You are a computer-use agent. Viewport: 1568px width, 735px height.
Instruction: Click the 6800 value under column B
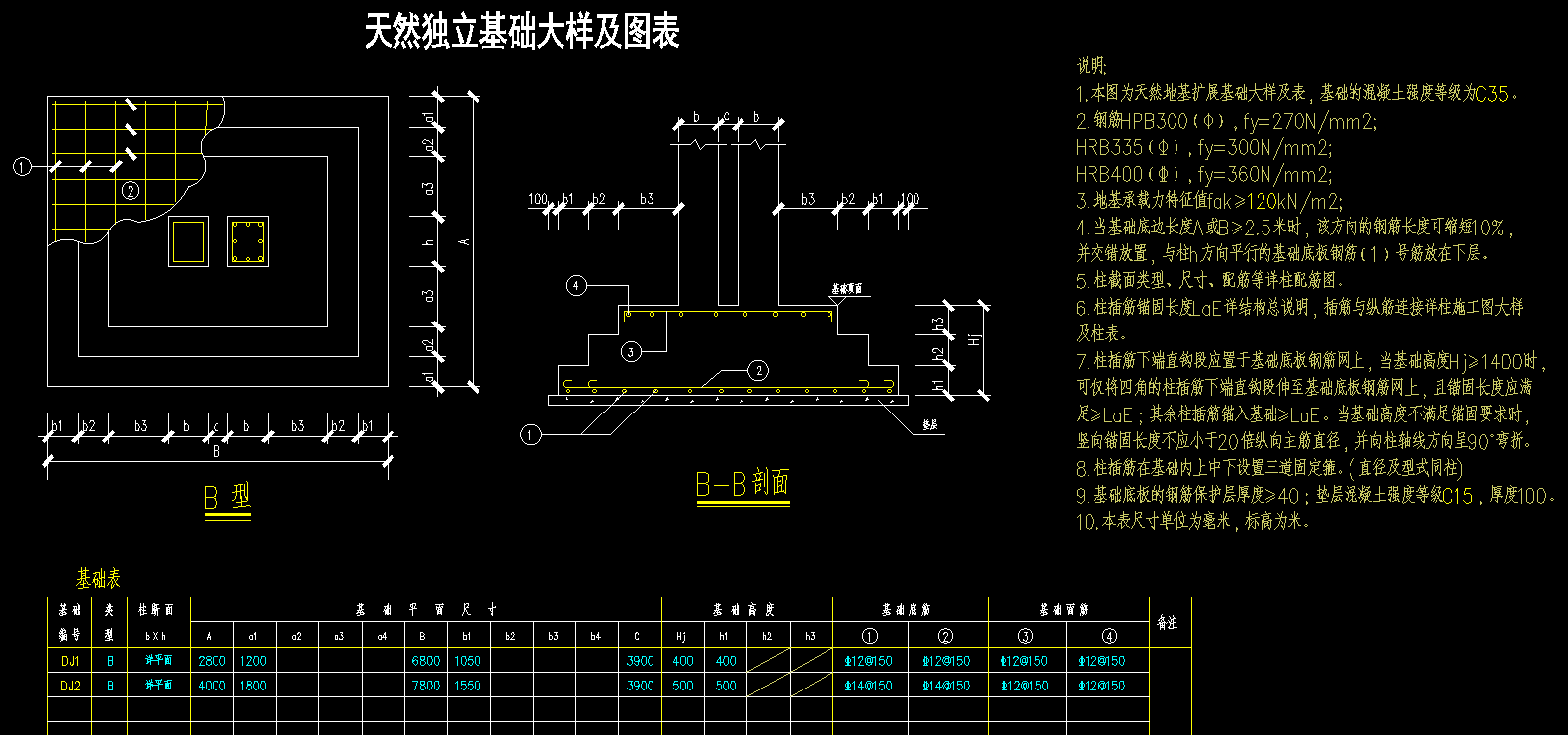point(426,661)
